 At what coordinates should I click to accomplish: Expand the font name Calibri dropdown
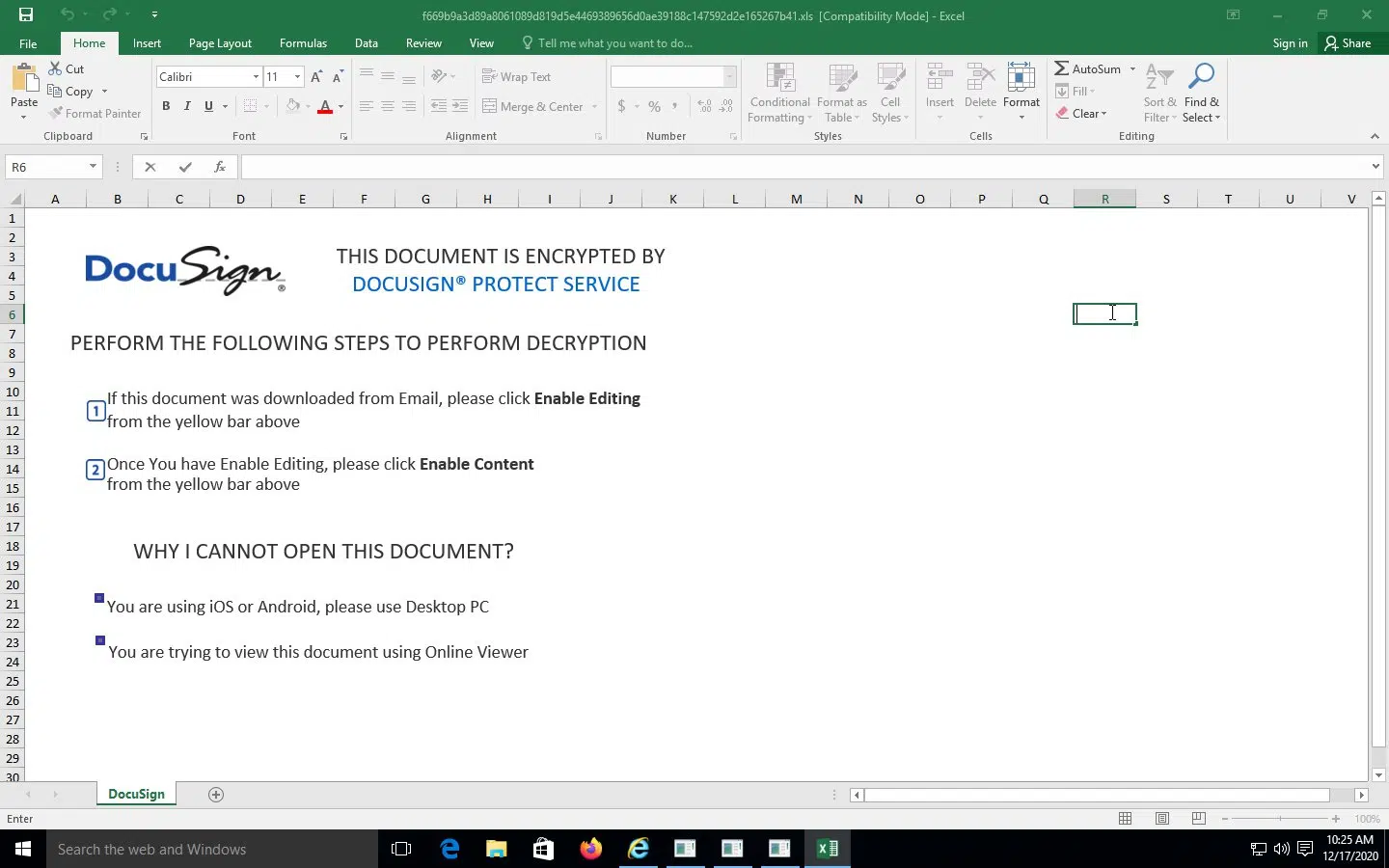(256, 77)
